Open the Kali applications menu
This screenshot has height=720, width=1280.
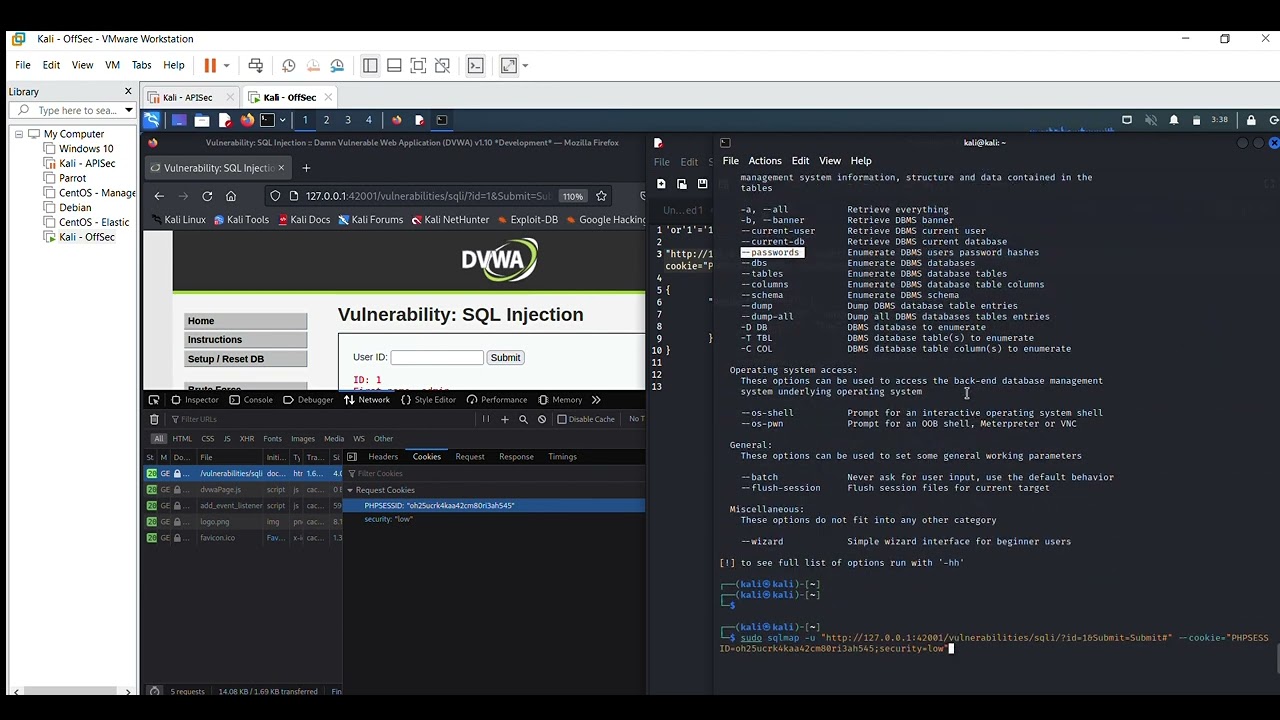coord(151,120)
